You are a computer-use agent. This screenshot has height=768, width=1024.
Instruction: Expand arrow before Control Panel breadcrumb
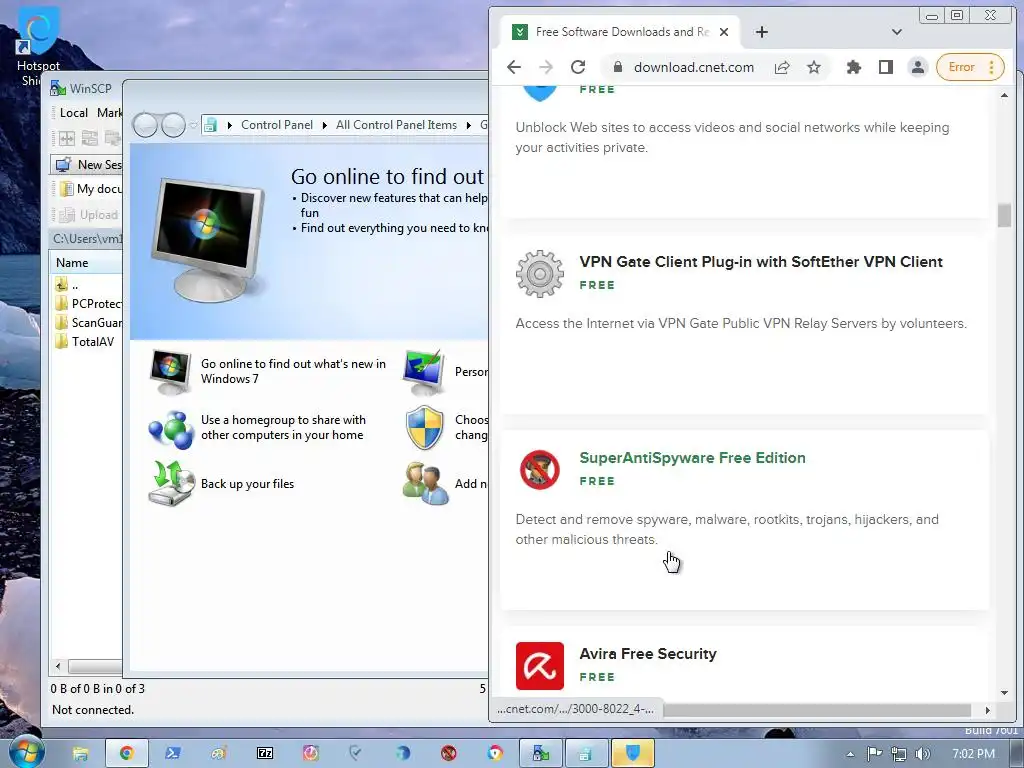coord(230,125)
